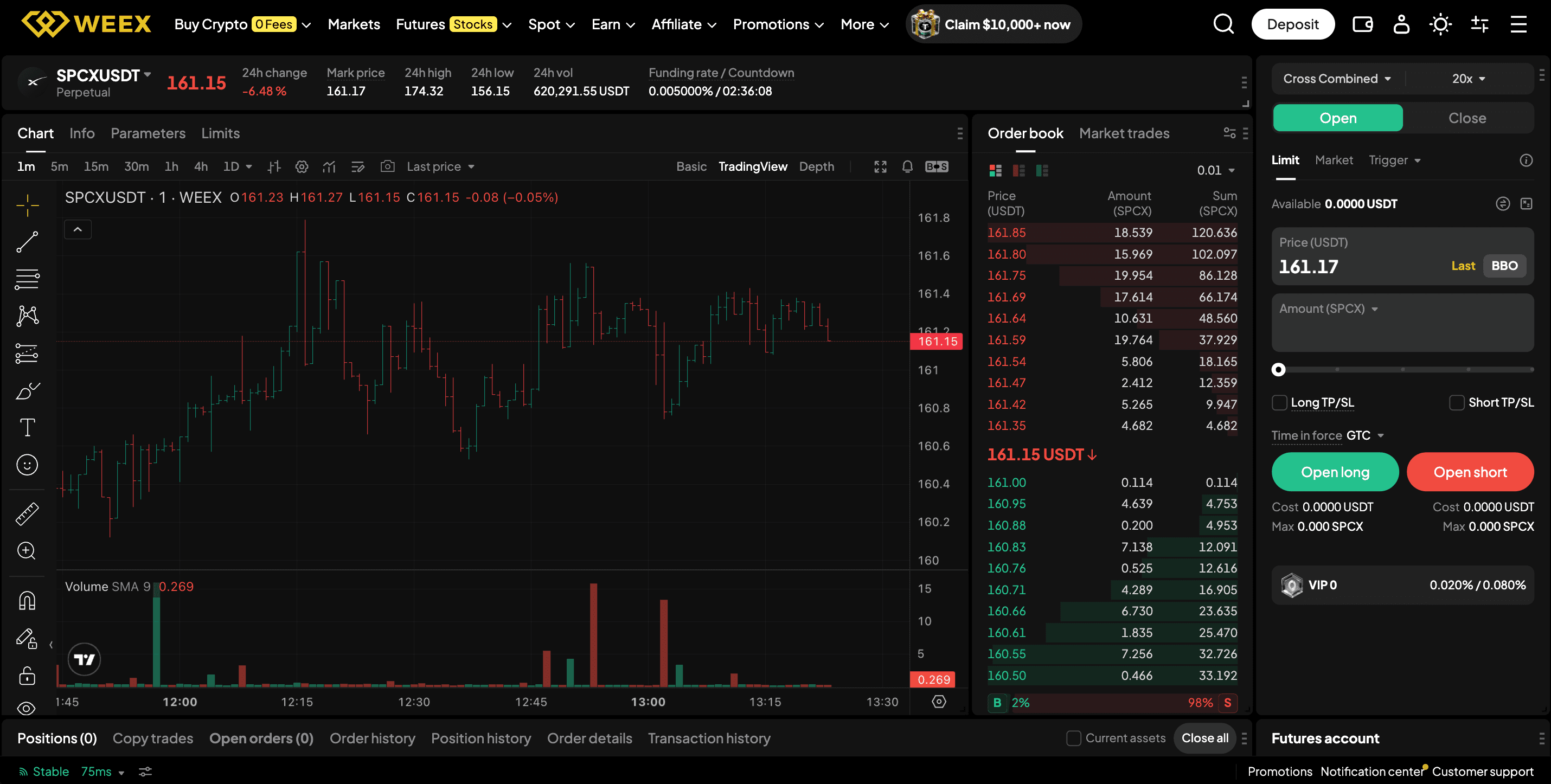The height and width of the screenshot is (784, 1551).
Task: Open the Last price dropdown
Action: (441, 167)
